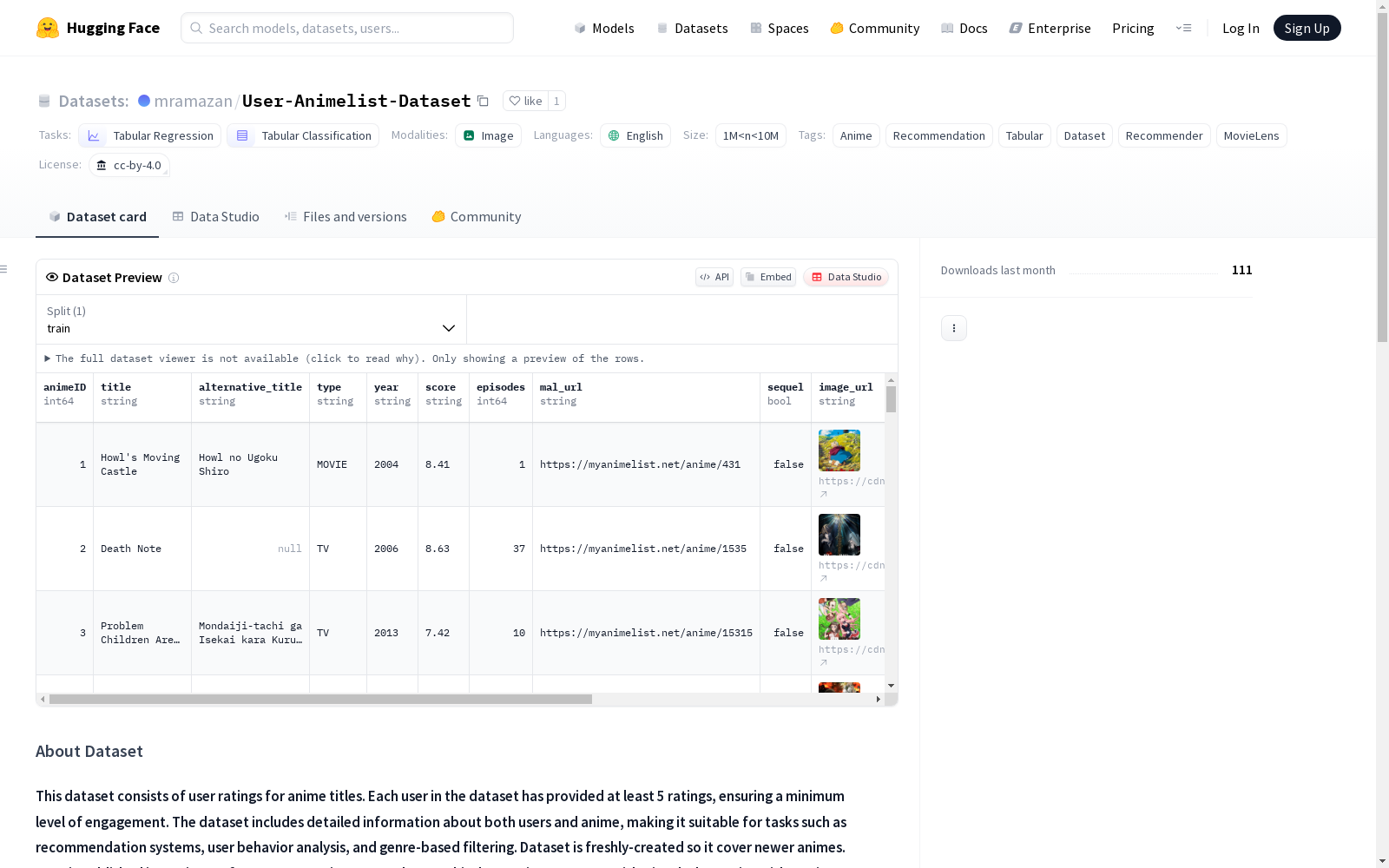
Task: Open the navigation overflow menu icon
Action: [x=1183, y=28]
